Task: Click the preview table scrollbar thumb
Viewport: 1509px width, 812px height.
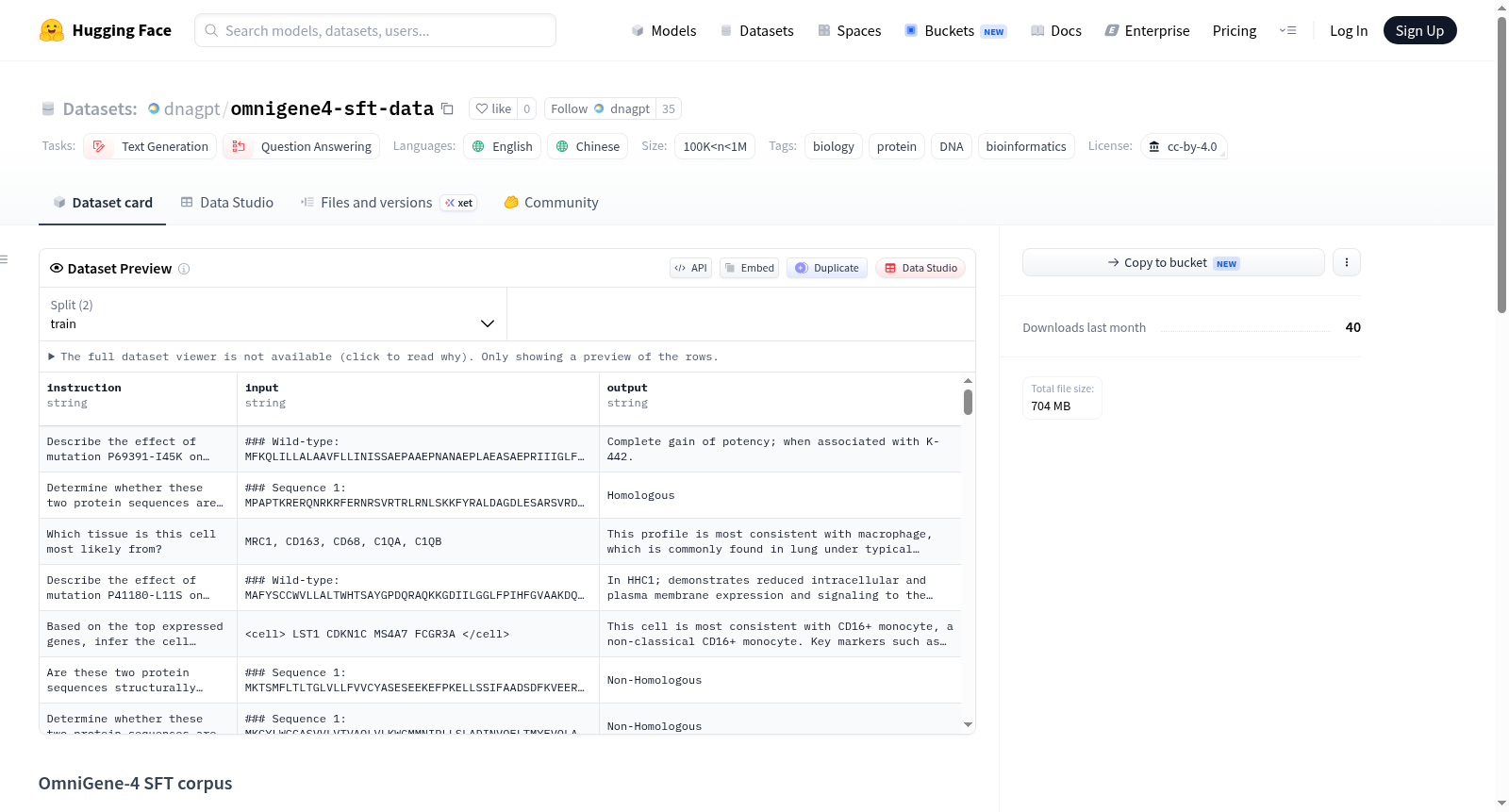Action: (968, 402)
